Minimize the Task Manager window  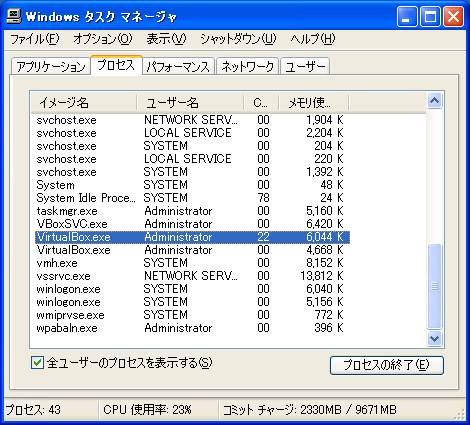[407, 16]
